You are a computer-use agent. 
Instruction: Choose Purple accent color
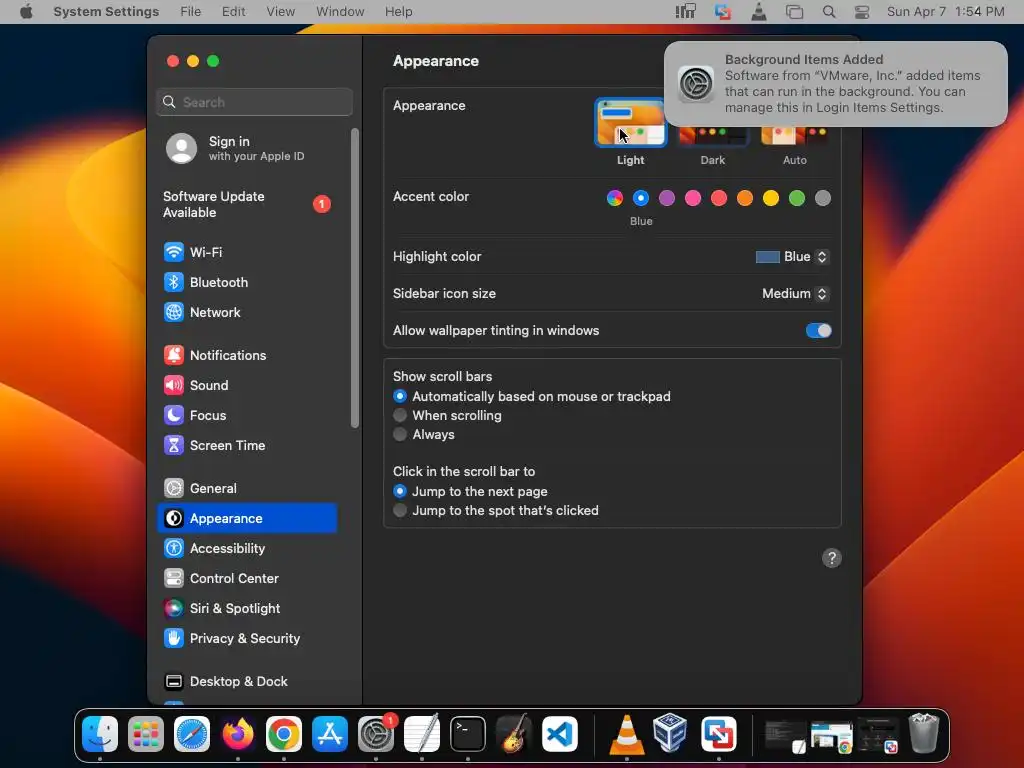(667, 198)
